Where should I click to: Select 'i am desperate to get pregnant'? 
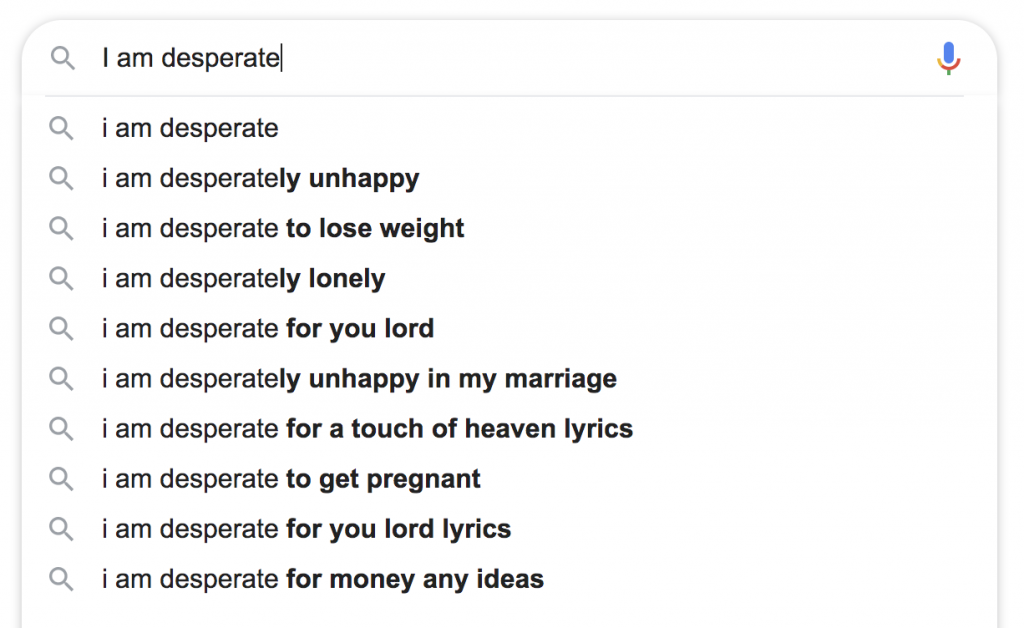tap(509, 479)
